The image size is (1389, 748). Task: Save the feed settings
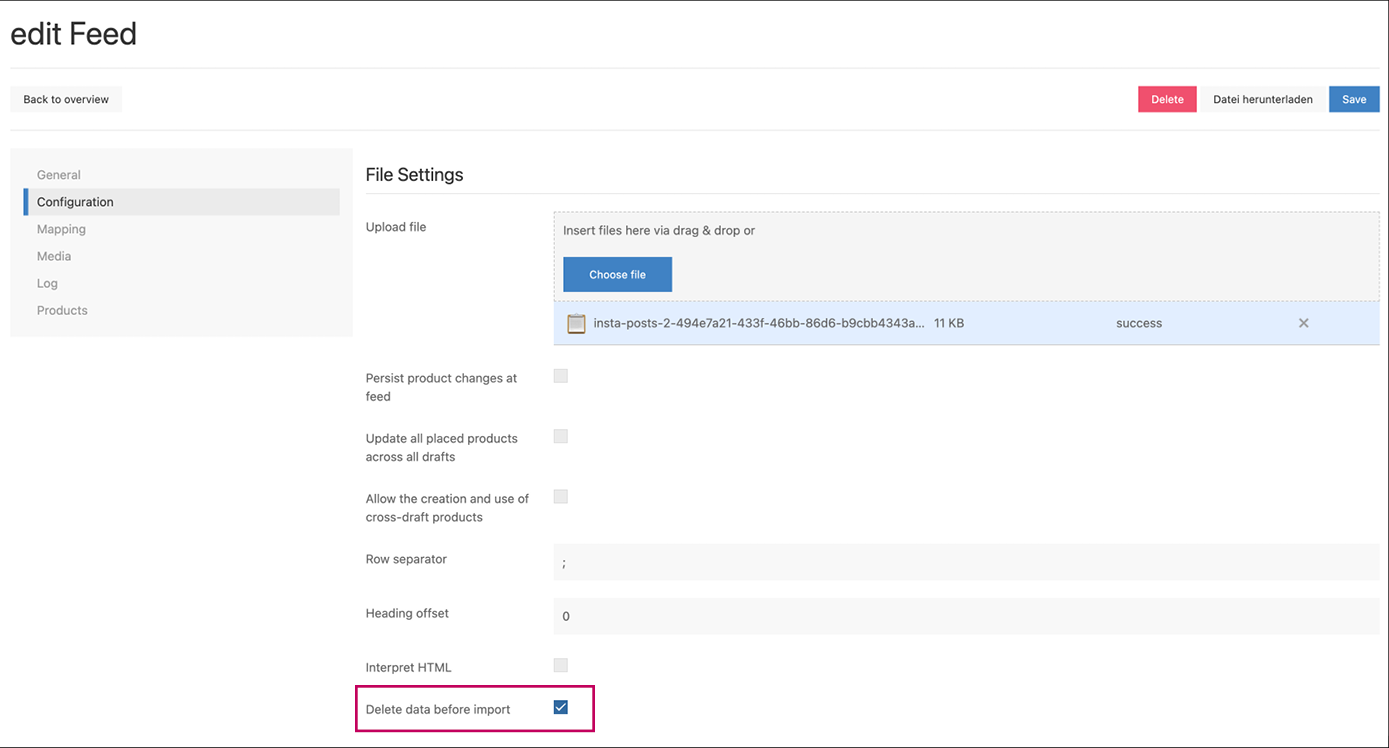click(x=1353, y=99)
